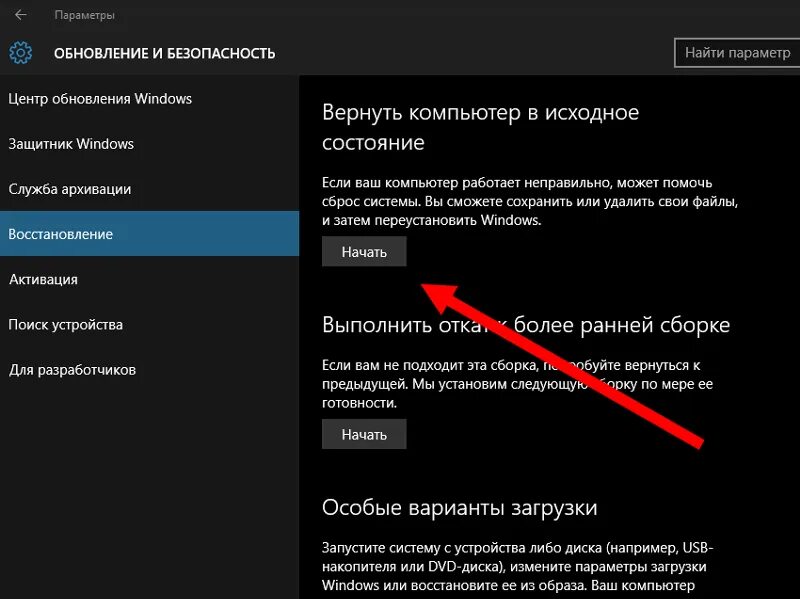Click the highlighted Восстановление selection bar
The height and width of the screenshot is (599, 800).
click(x=150, y=233)
